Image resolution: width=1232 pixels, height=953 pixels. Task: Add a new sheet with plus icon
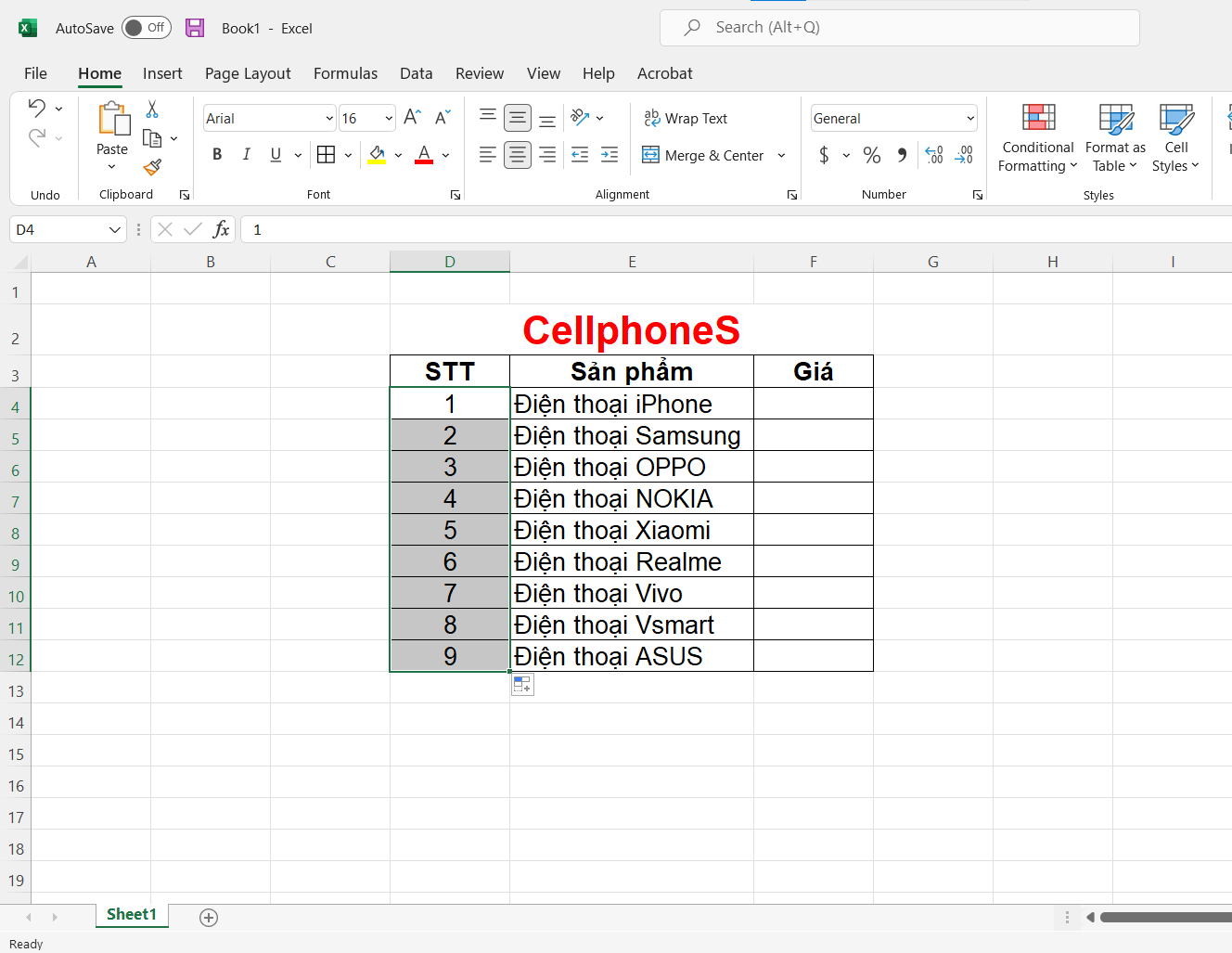click(209, 918)
